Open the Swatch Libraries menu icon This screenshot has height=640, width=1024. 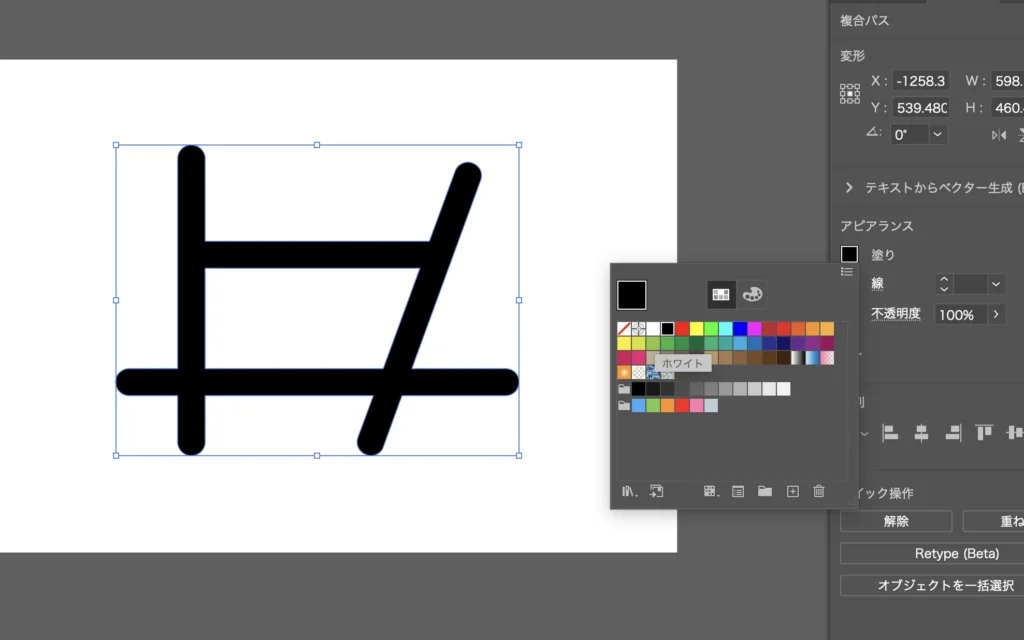click(629, 491)
